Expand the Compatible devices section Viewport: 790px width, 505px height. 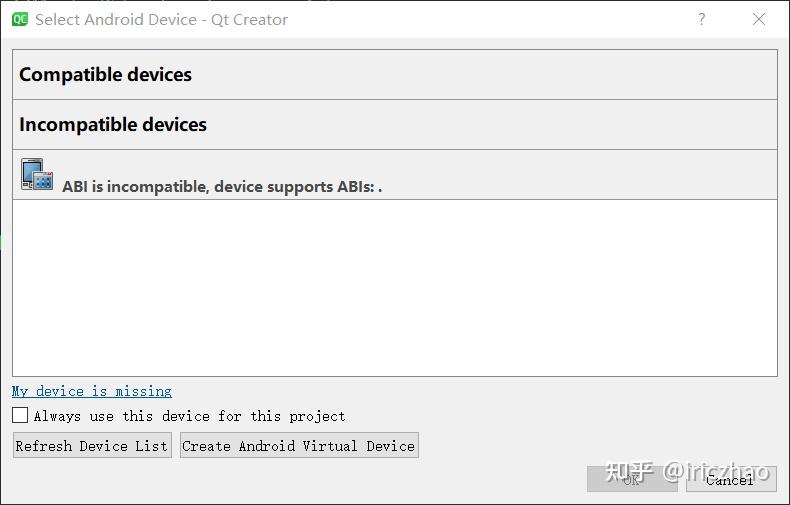(x=105, y=75)
